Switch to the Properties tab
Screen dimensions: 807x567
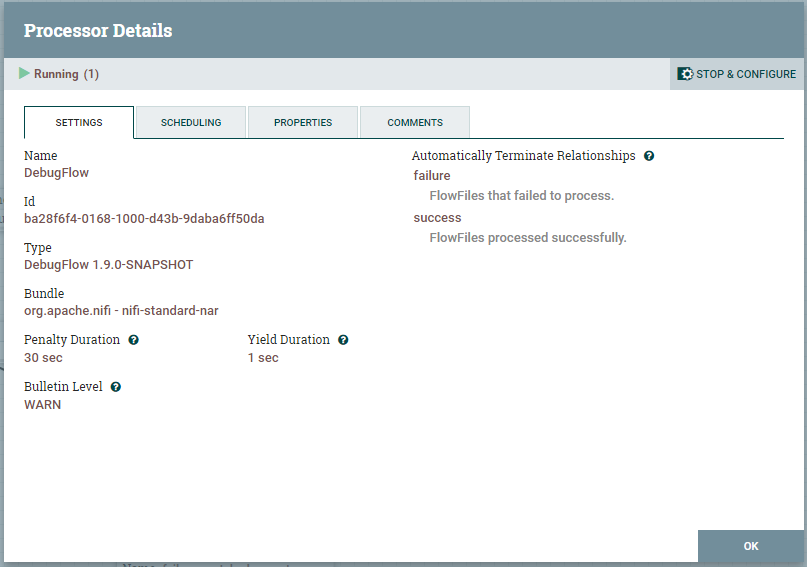(303, 122)
